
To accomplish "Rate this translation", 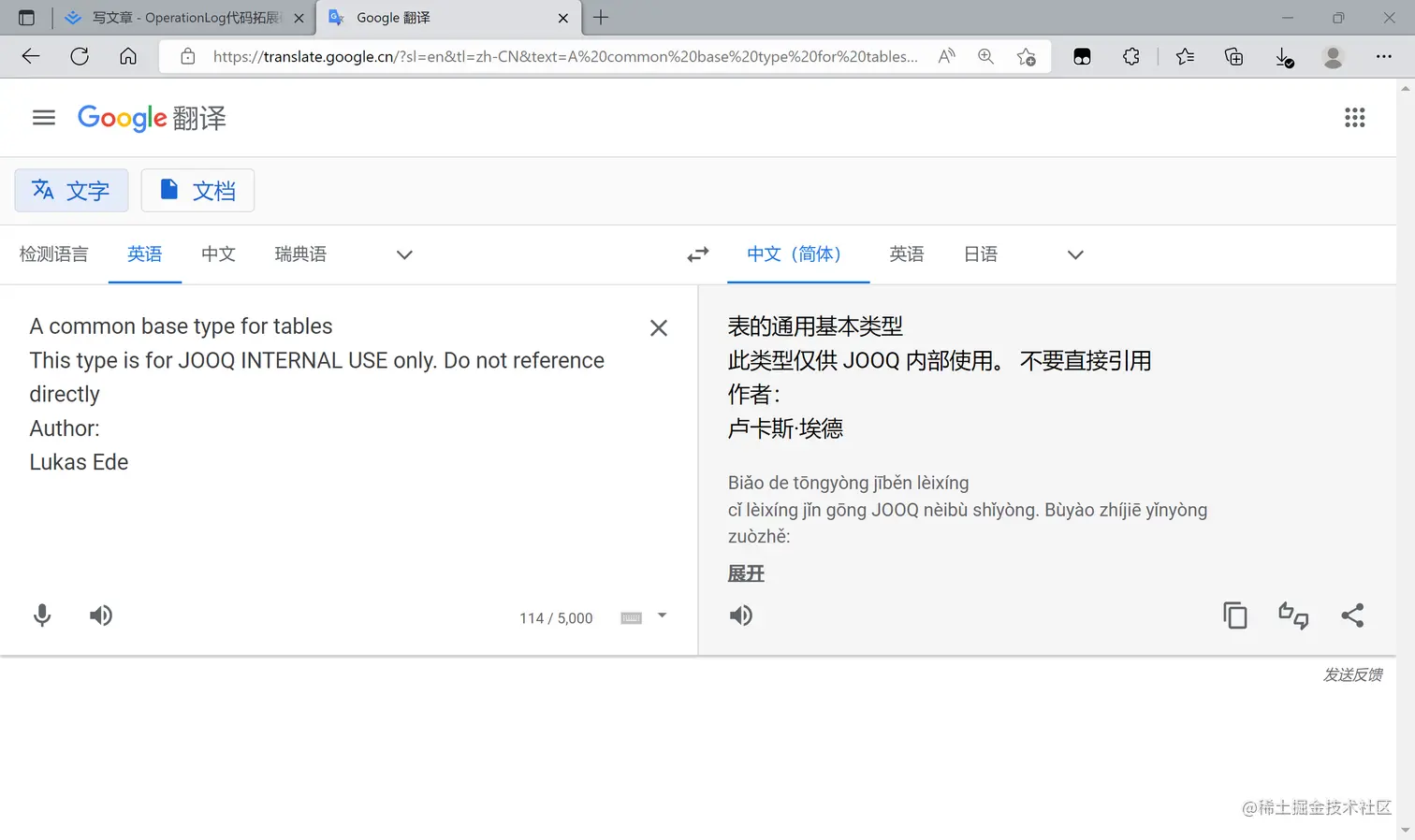I will [1293, 616].
